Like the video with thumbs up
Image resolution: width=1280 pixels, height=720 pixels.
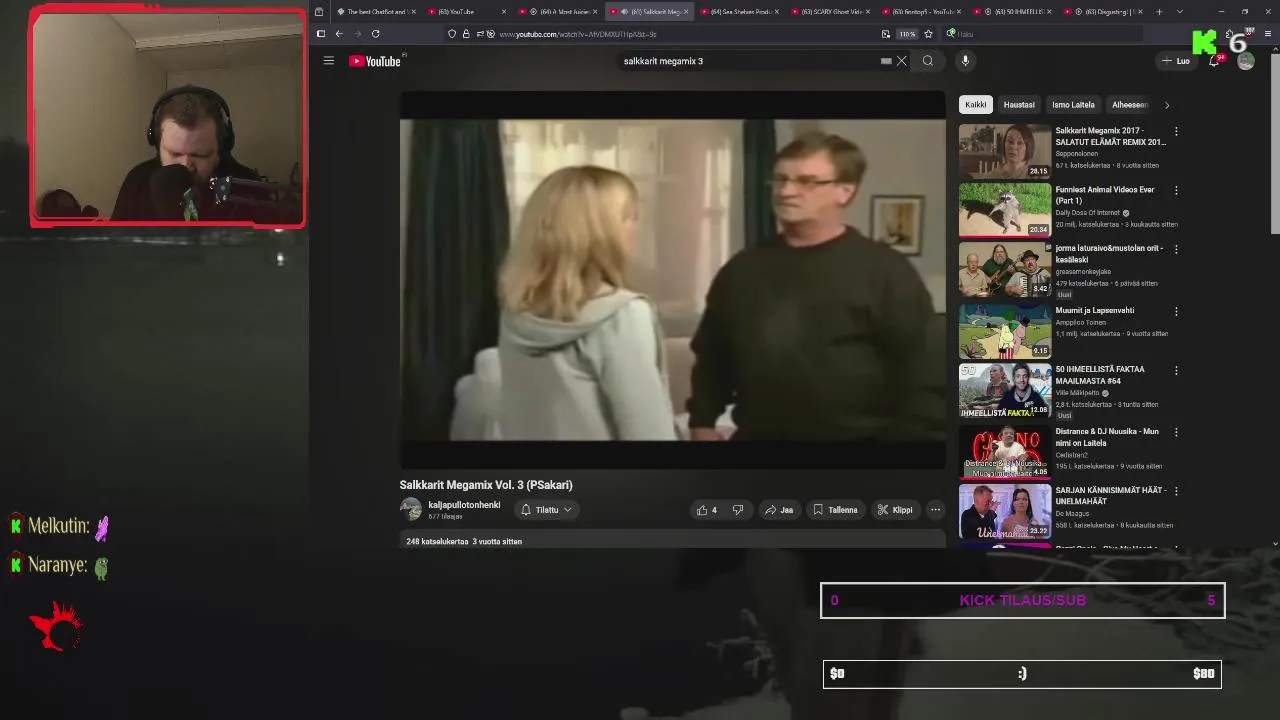point(706,510)
